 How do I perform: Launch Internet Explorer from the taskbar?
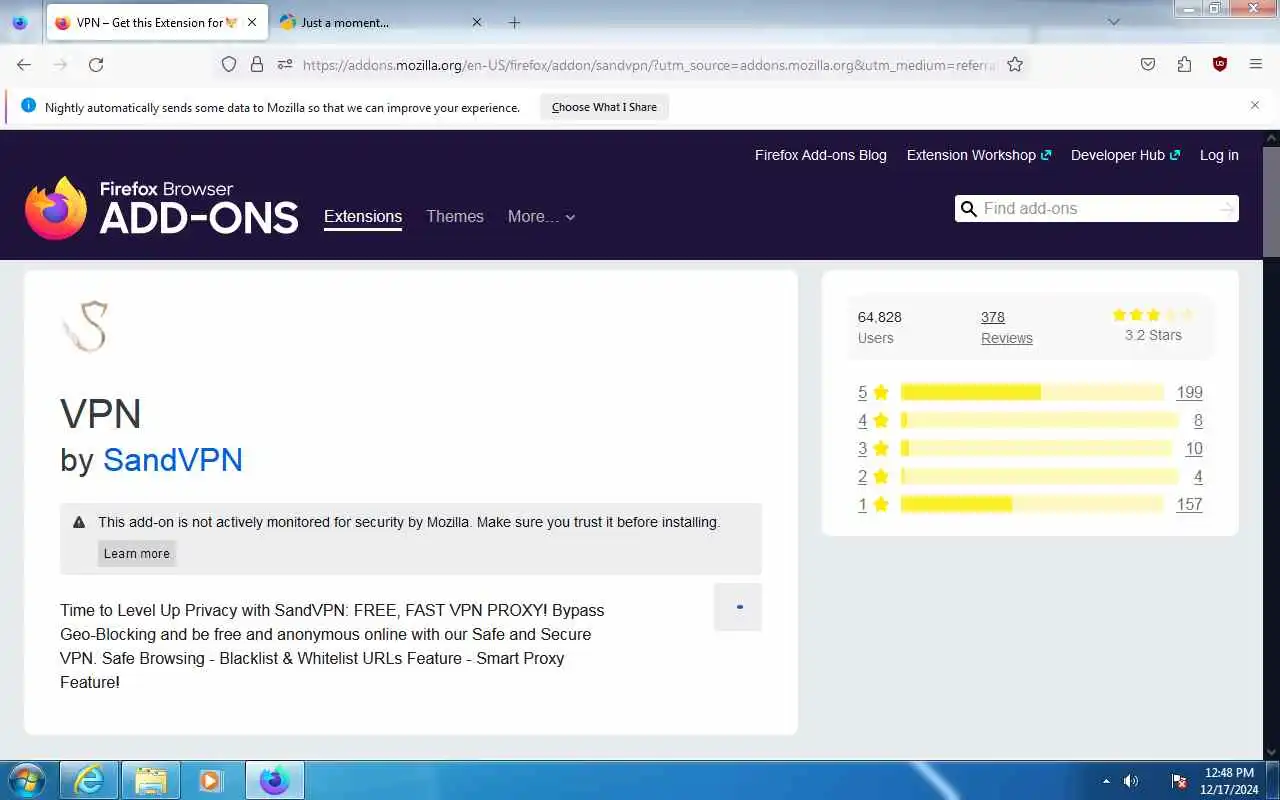tap(89, 780)
